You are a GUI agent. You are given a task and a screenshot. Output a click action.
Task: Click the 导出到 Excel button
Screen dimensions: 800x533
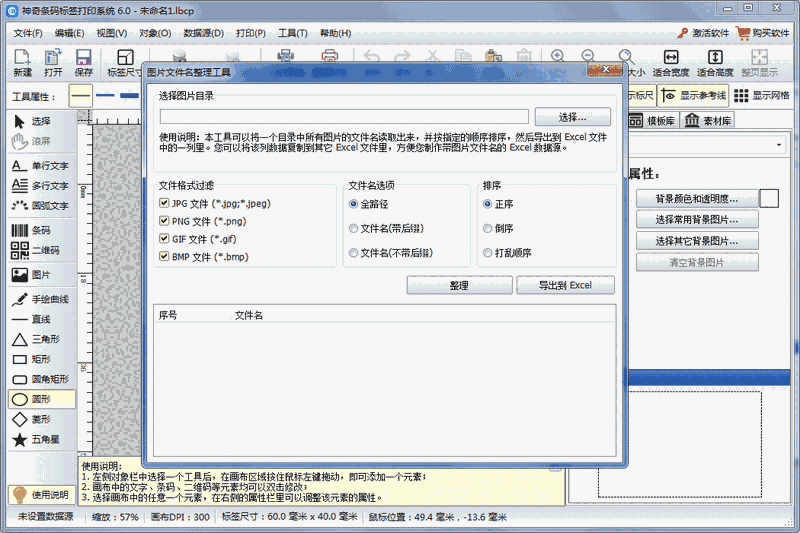565,286
